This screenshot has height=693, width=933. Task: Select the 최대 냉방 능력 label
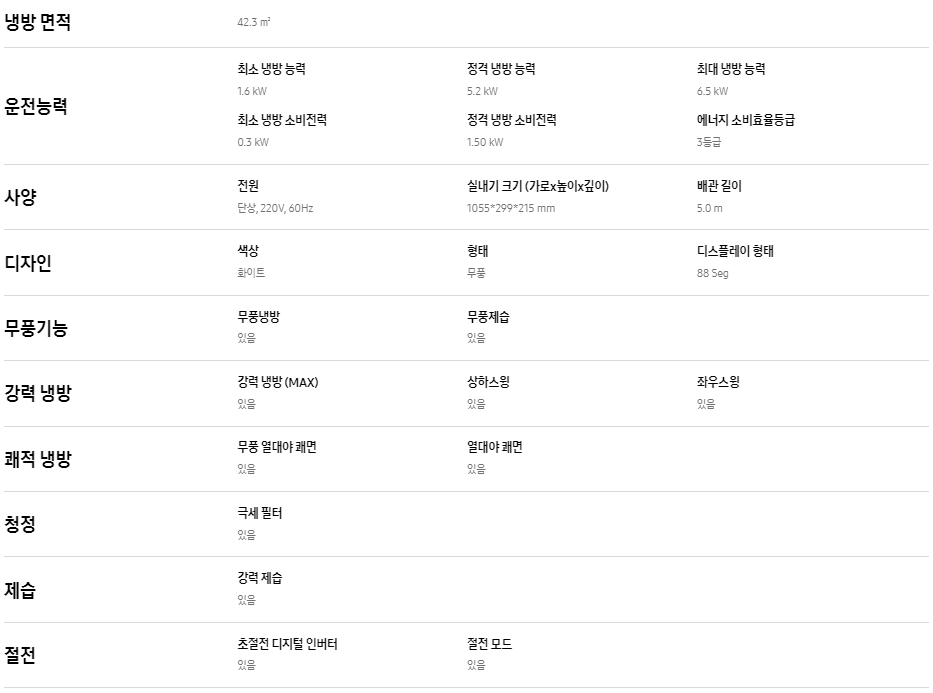(731, 69)
